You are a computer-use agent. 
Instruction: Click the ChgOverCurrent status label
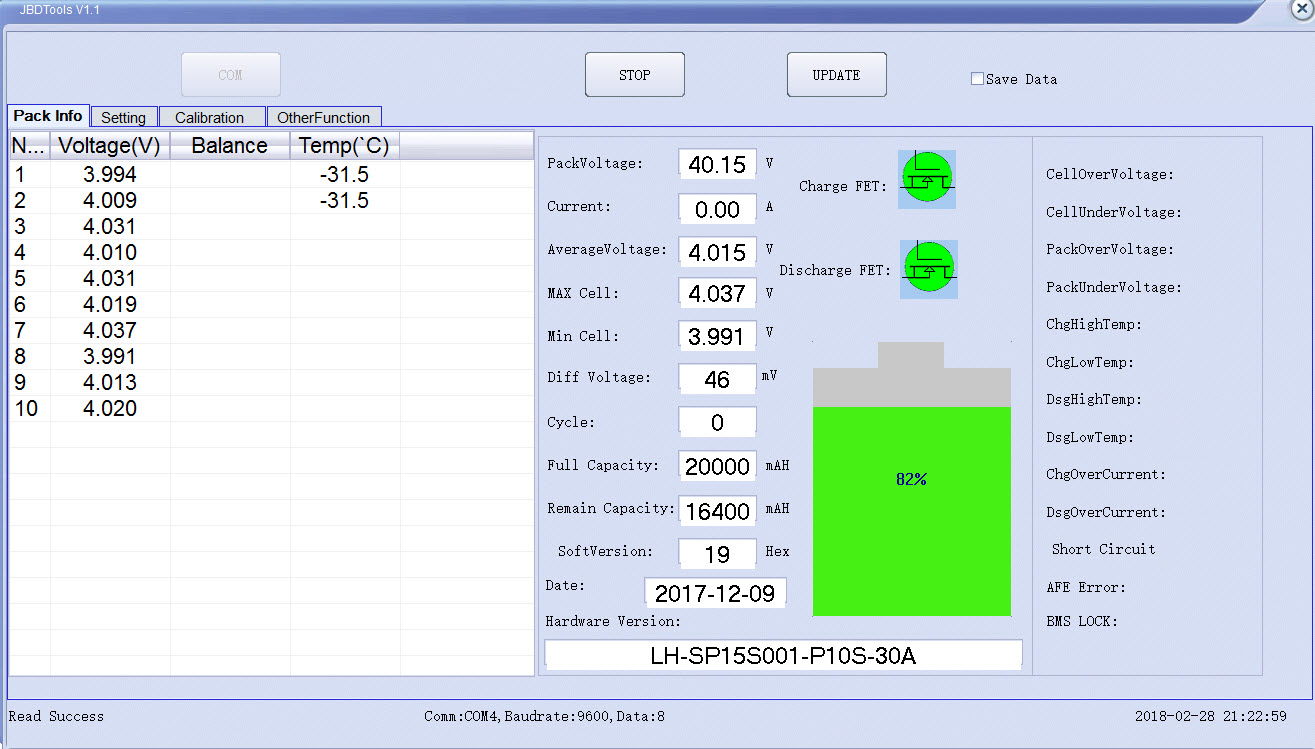[x=1106, y=475]
